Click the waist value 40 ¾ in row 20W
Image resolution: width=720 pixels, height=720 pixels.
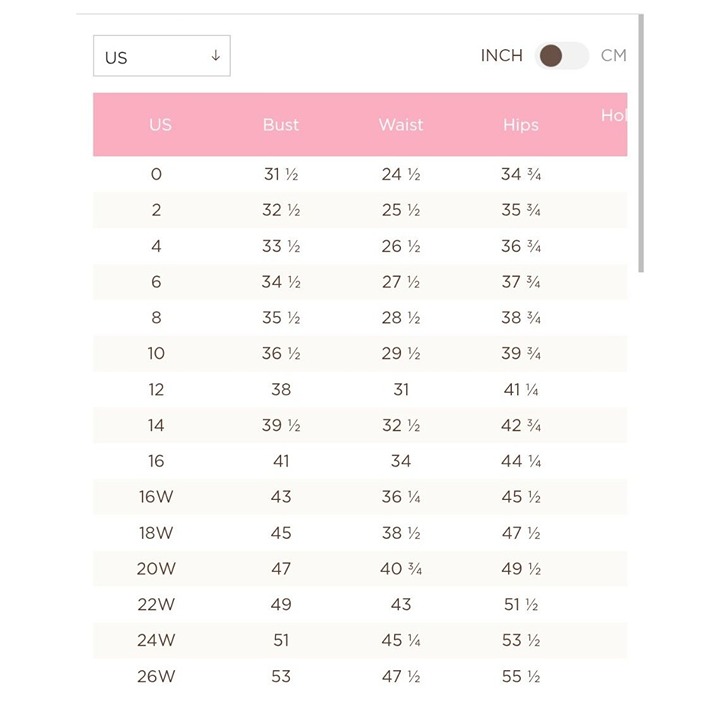pyautogui.click(x=401, y=568)
